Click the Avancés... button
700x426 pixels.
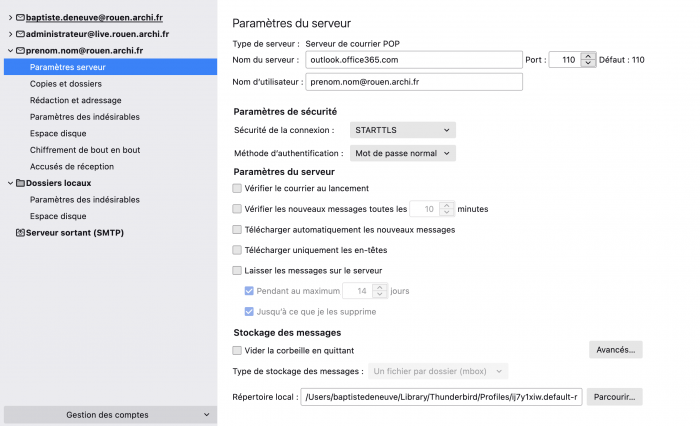point(616,350)
